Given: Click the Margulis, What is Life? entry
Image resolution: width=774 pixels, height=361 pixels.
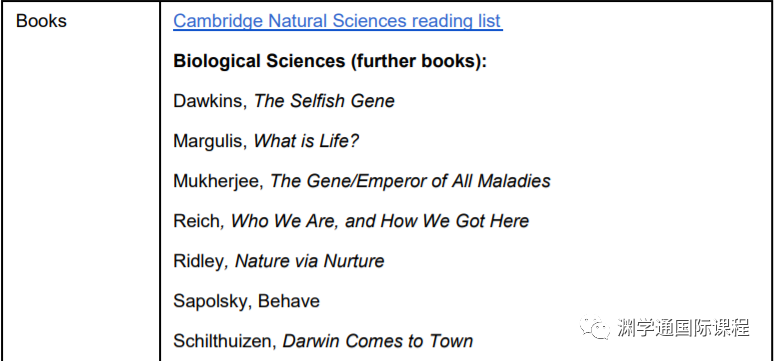Looking at the screenshot, I should [x=266, y=141].
